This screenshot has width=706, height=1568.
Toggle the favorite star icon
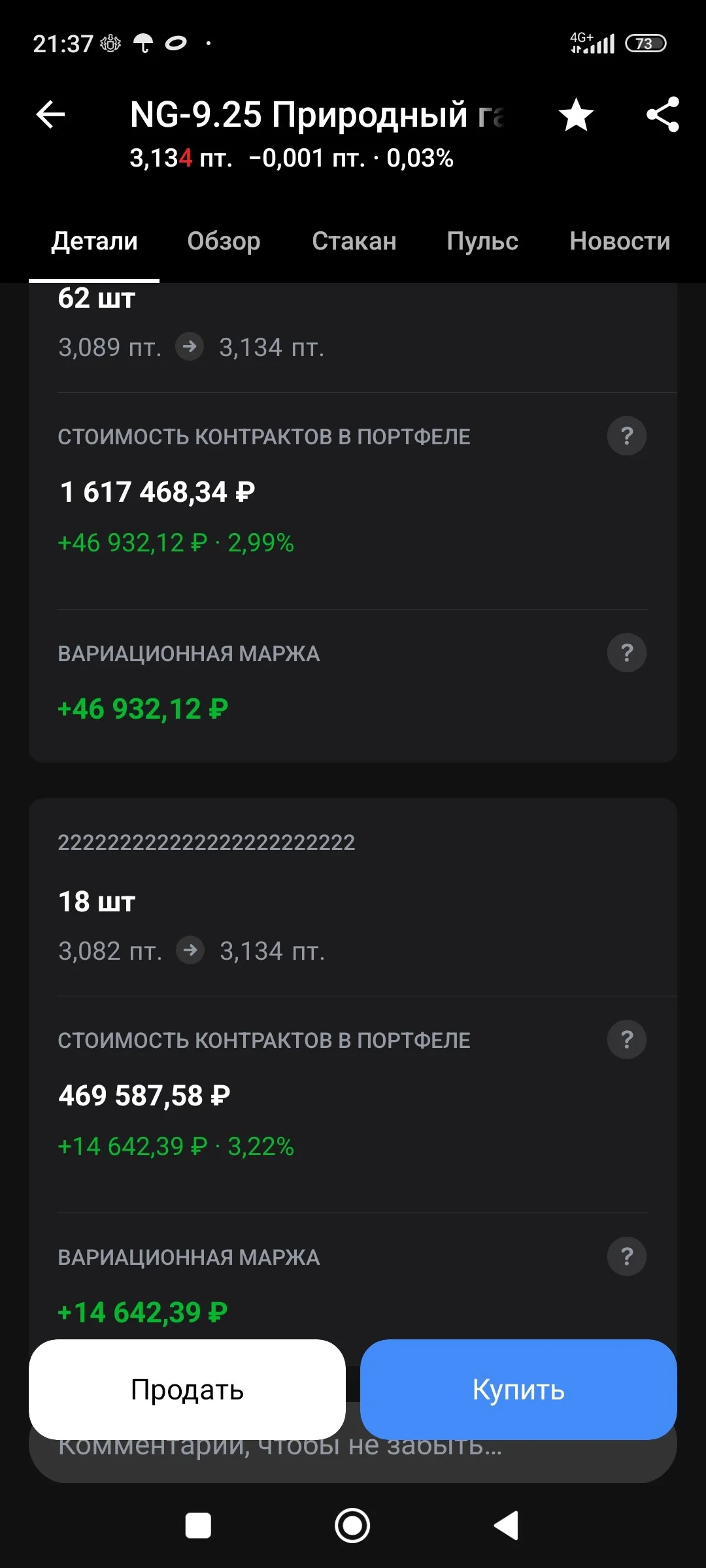(x=576, y=115)
